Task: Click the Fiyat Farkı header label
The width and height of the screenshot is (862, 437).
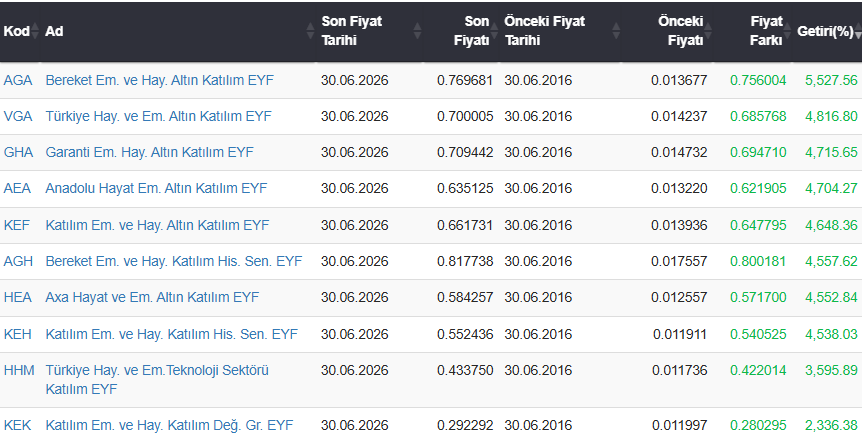Action: pos(766,31)
